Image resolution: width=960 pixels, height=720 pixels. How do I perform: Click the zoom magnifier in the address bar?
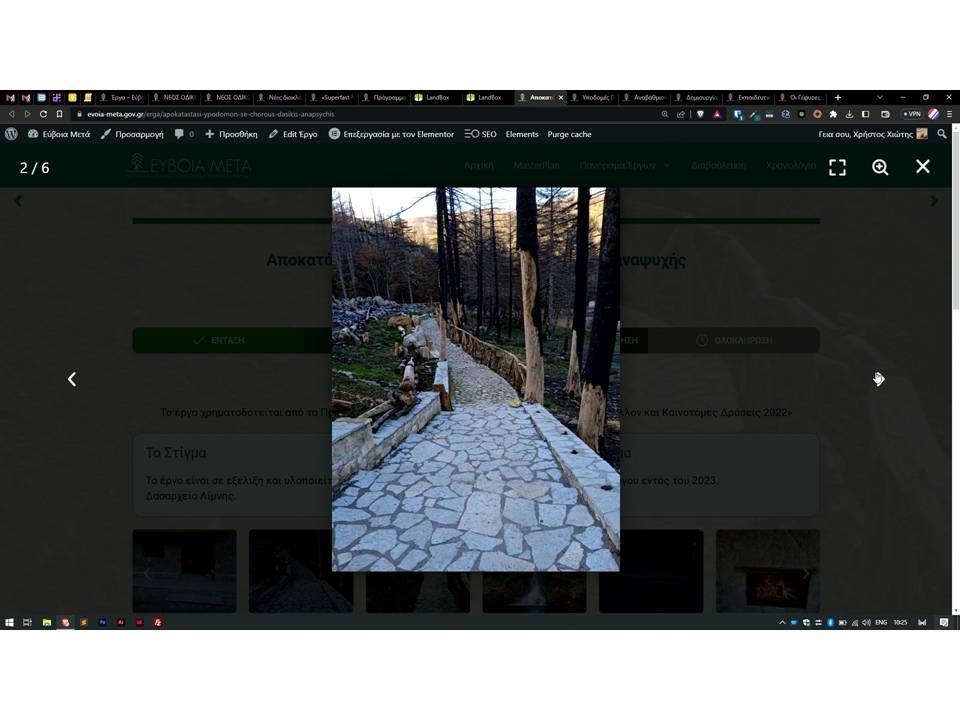[x=665, y=114]
